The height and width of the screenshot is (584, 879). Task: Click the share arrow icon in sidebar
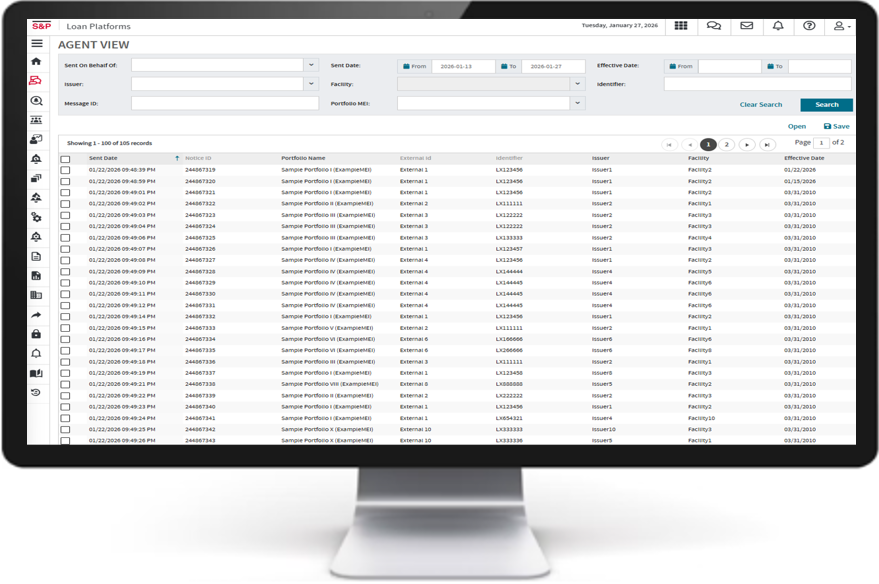click(x=37, y=315)
